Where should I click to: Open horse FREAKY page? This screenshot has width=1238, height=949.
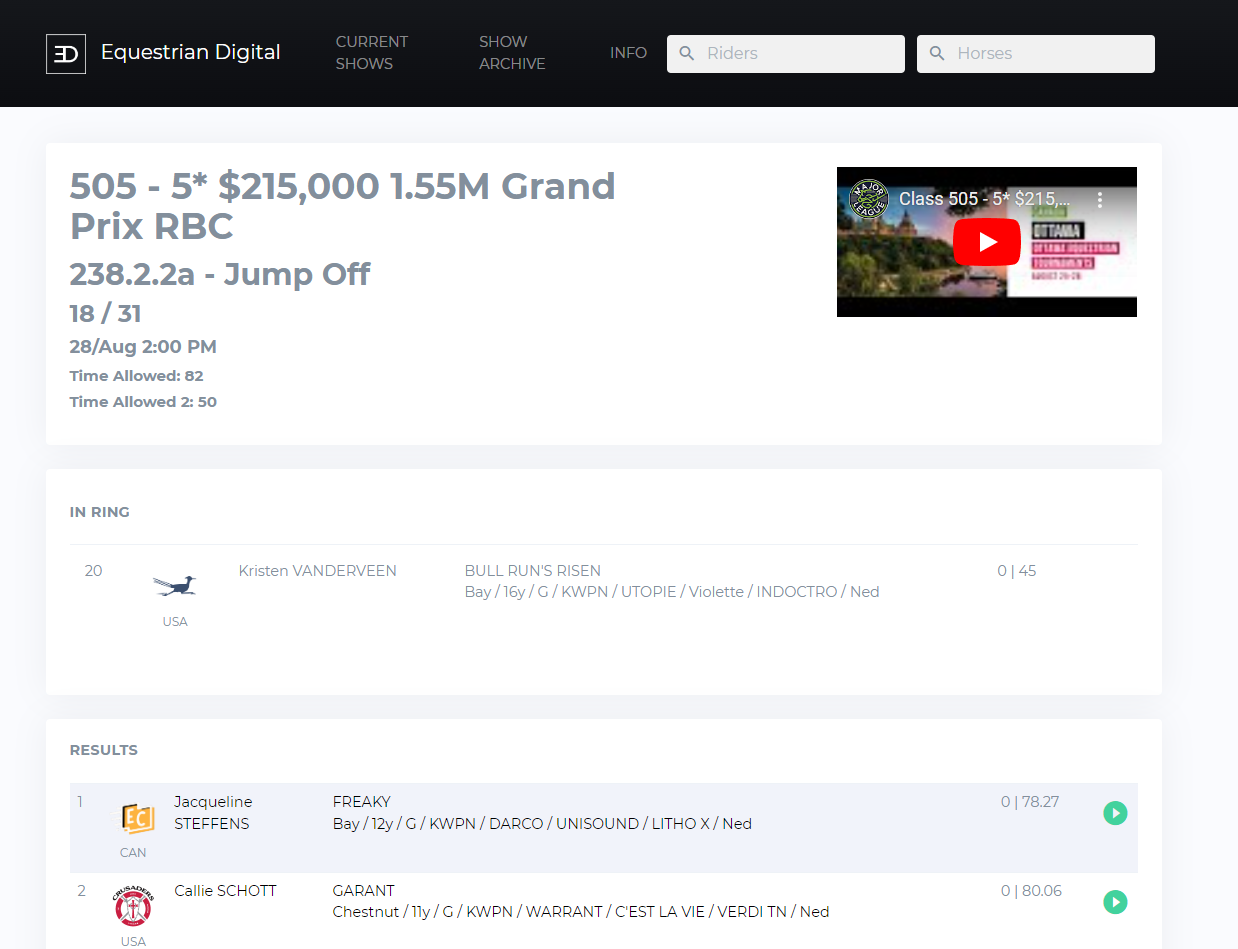[362, 802]
